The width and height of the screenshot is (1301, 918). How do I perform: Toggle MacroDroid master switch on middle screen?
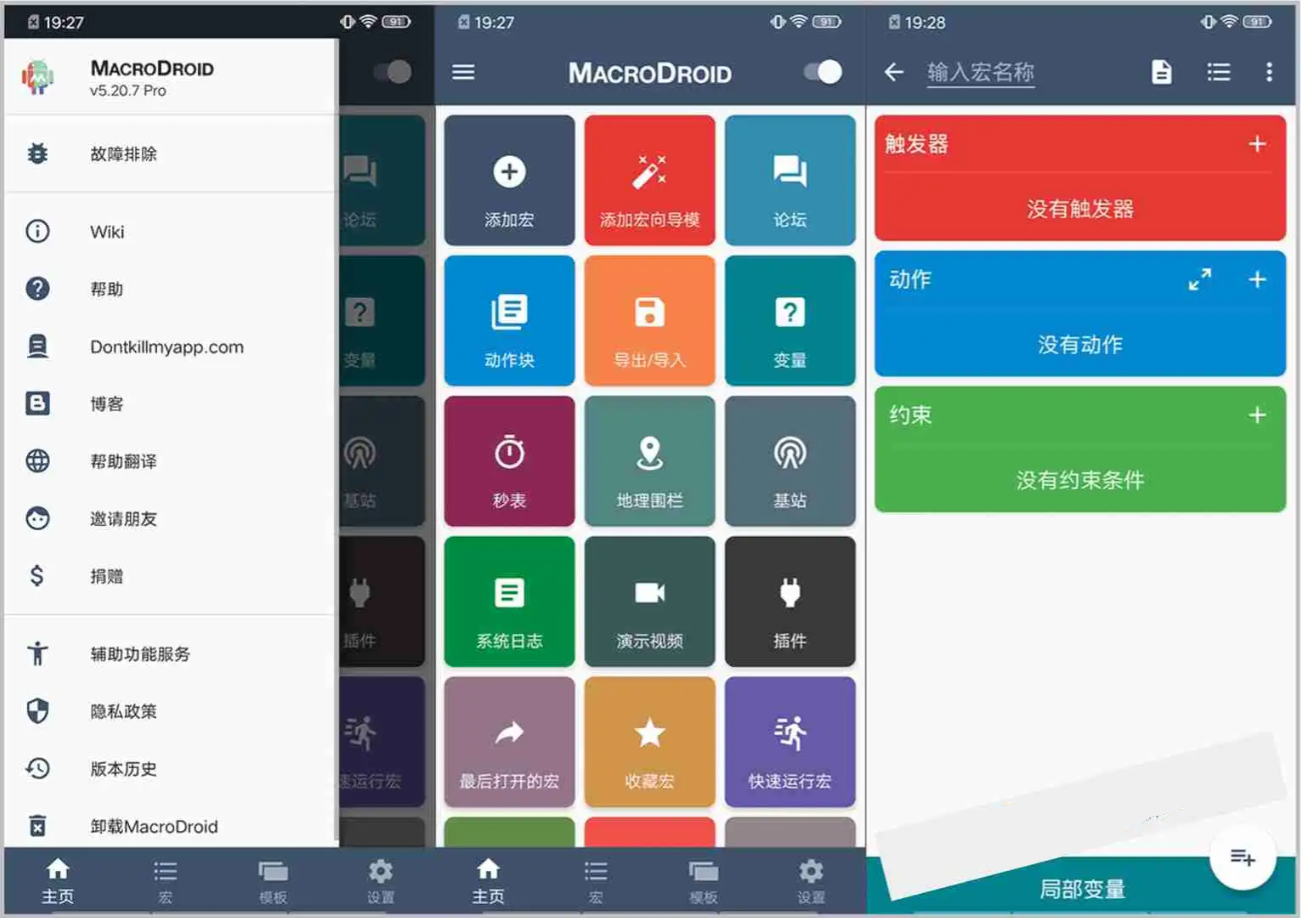823,72
